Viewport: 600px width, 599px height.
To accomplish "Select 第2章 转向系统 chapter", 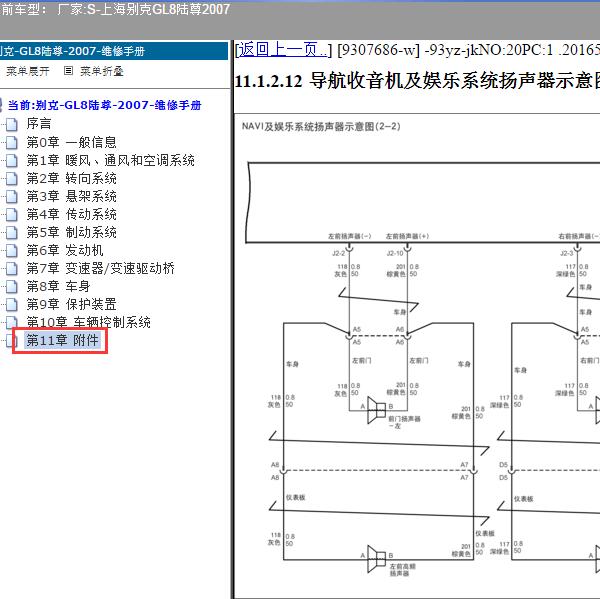I will 72,178.
